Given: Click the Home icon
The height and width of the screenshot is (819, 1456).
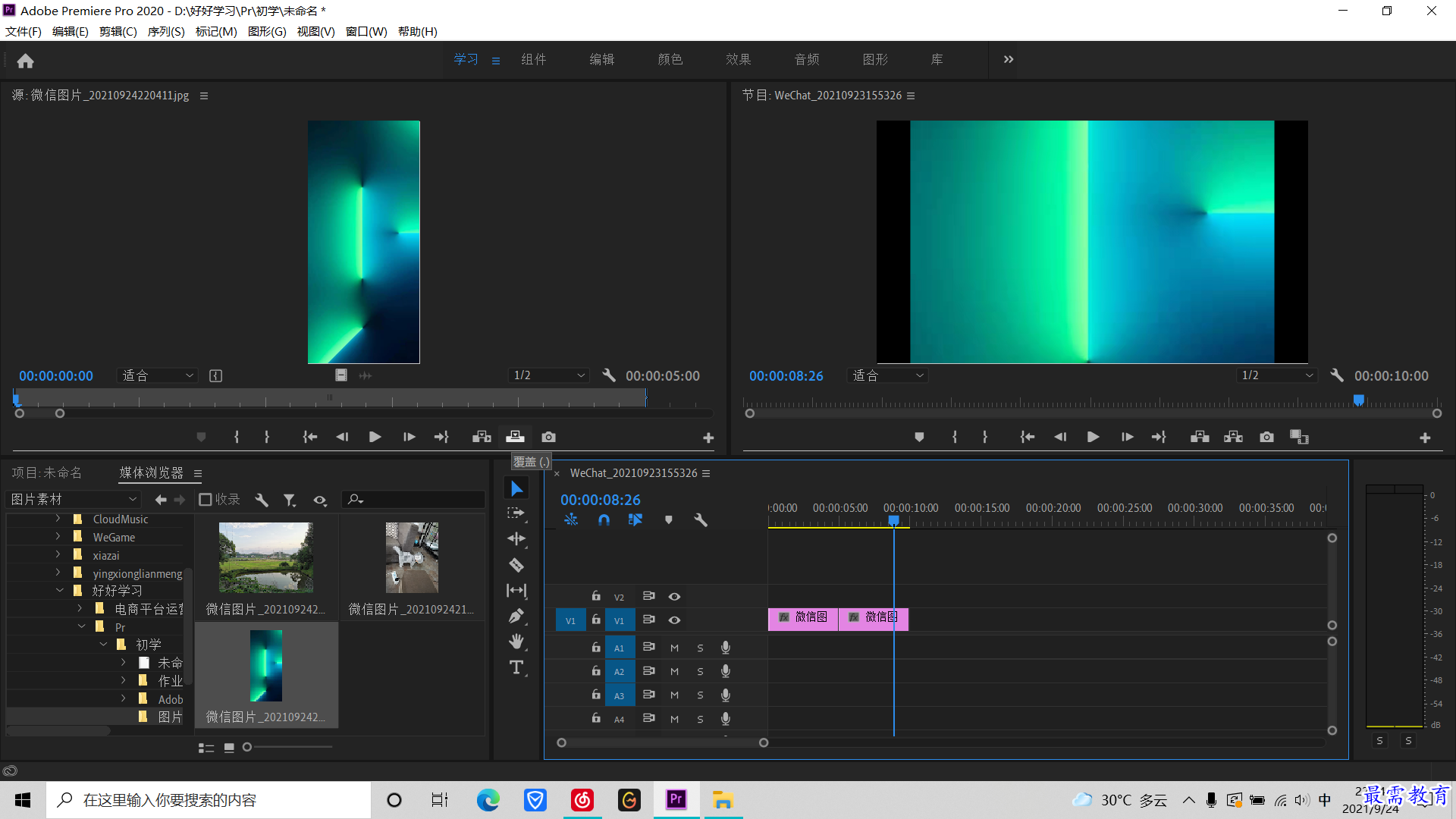Looking at the screenshot, I should [25, 61].
